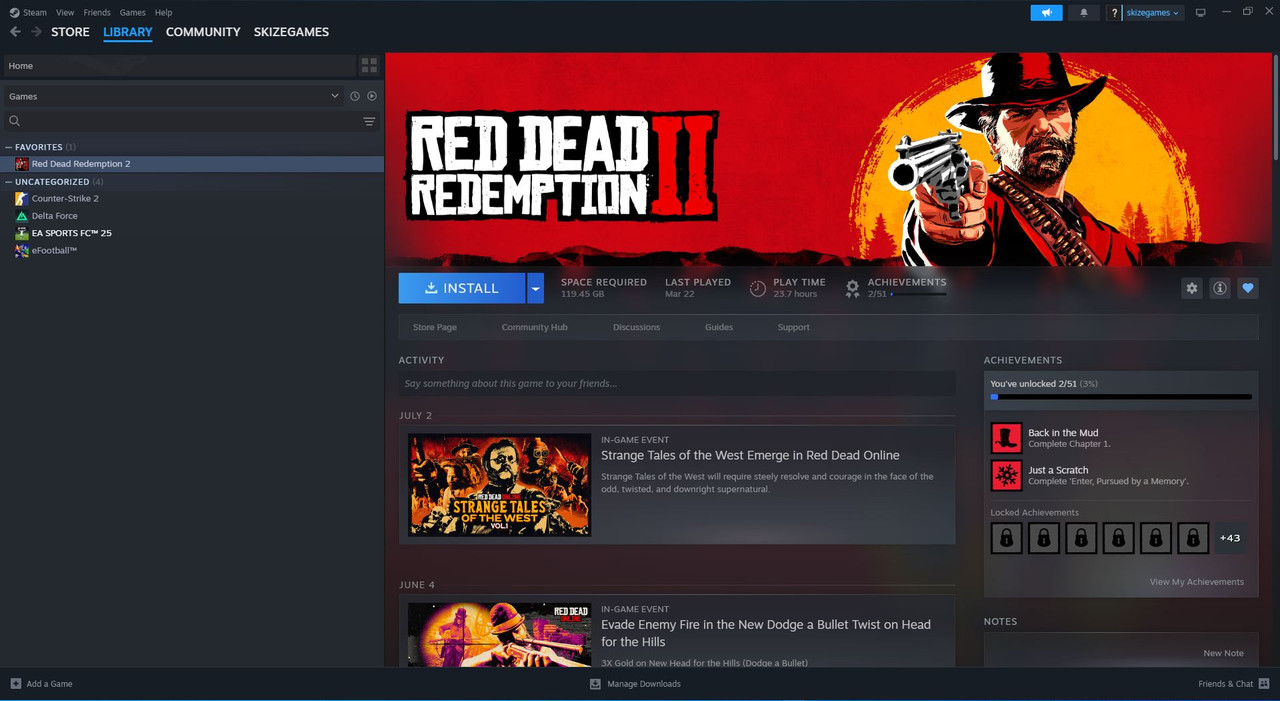Open advanced filter options icon
The height and width of the screenshot is (701, 1280).
[x=369, y=121]
